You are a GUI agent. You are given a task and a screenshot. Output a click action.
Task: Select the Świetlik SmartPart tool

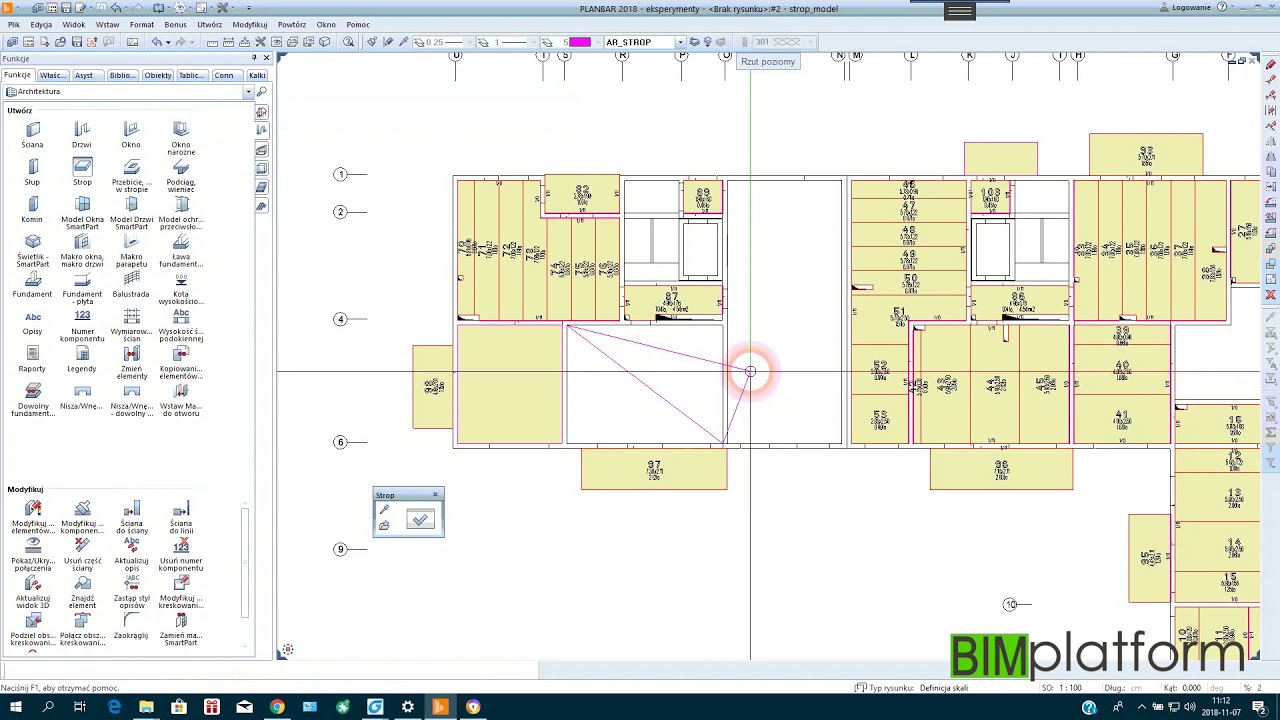[33, 251]
